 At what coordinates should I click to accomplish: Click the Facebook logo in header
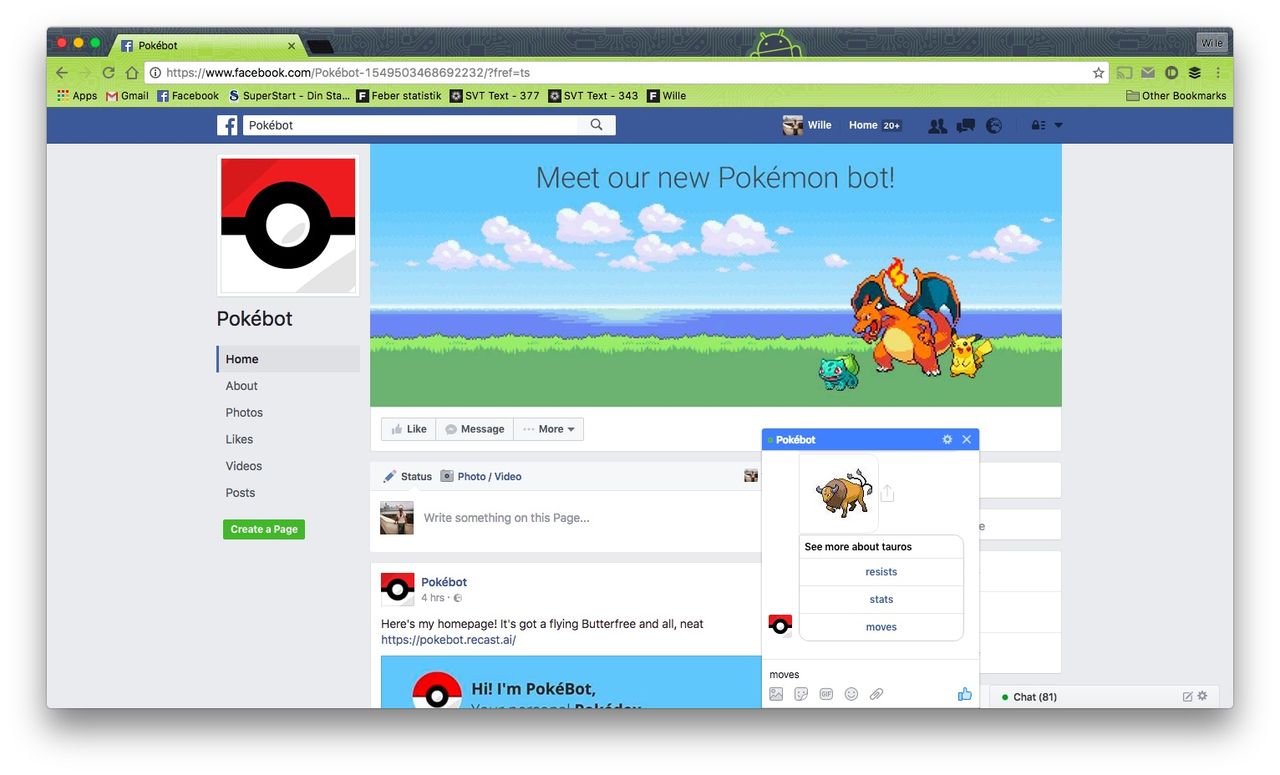pyautogui.click(x=227, y=125)
